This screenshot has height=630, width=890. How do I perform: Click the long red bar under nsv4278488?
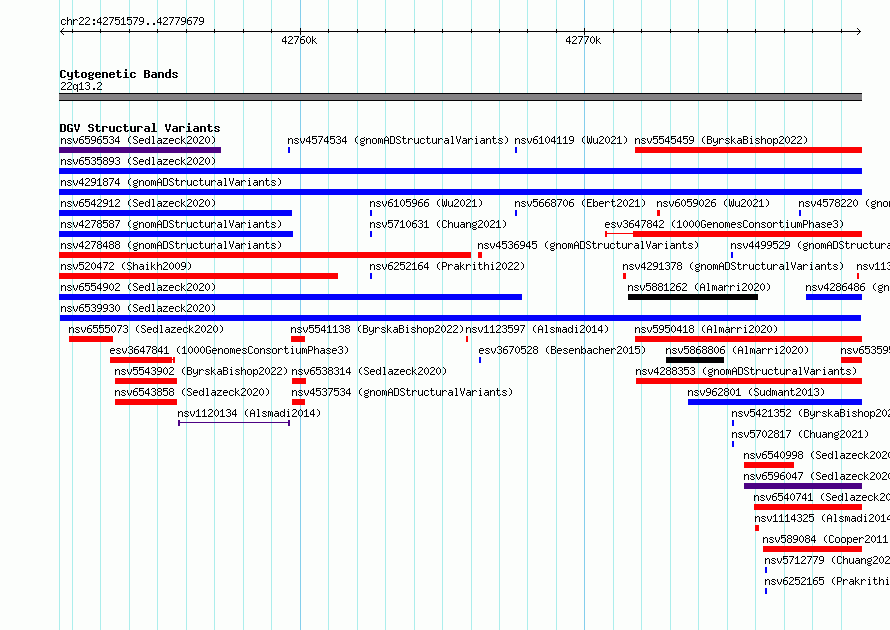pos(265,255)
